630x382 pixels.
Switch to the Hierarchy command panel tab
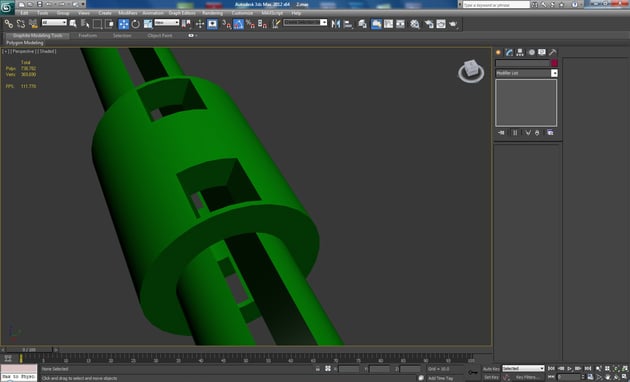(x=520, y=52)
